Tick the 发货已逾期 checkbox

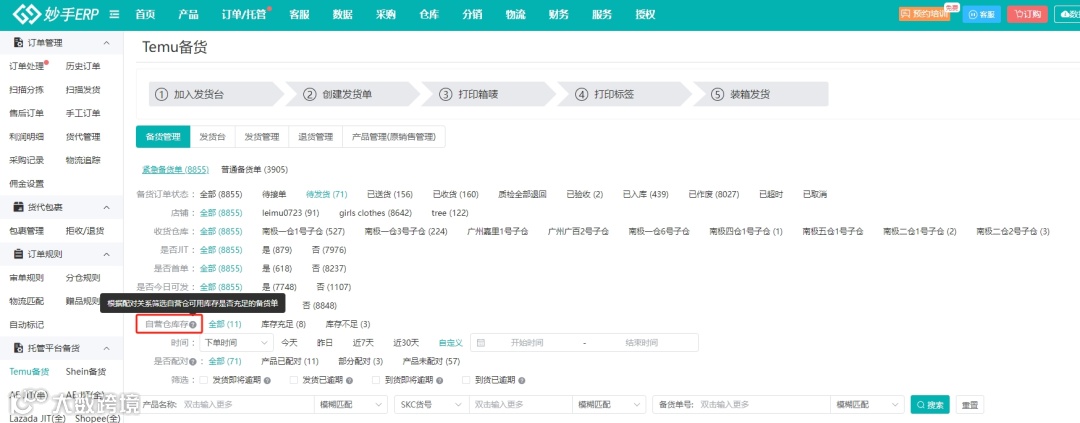tap(293, 380)
